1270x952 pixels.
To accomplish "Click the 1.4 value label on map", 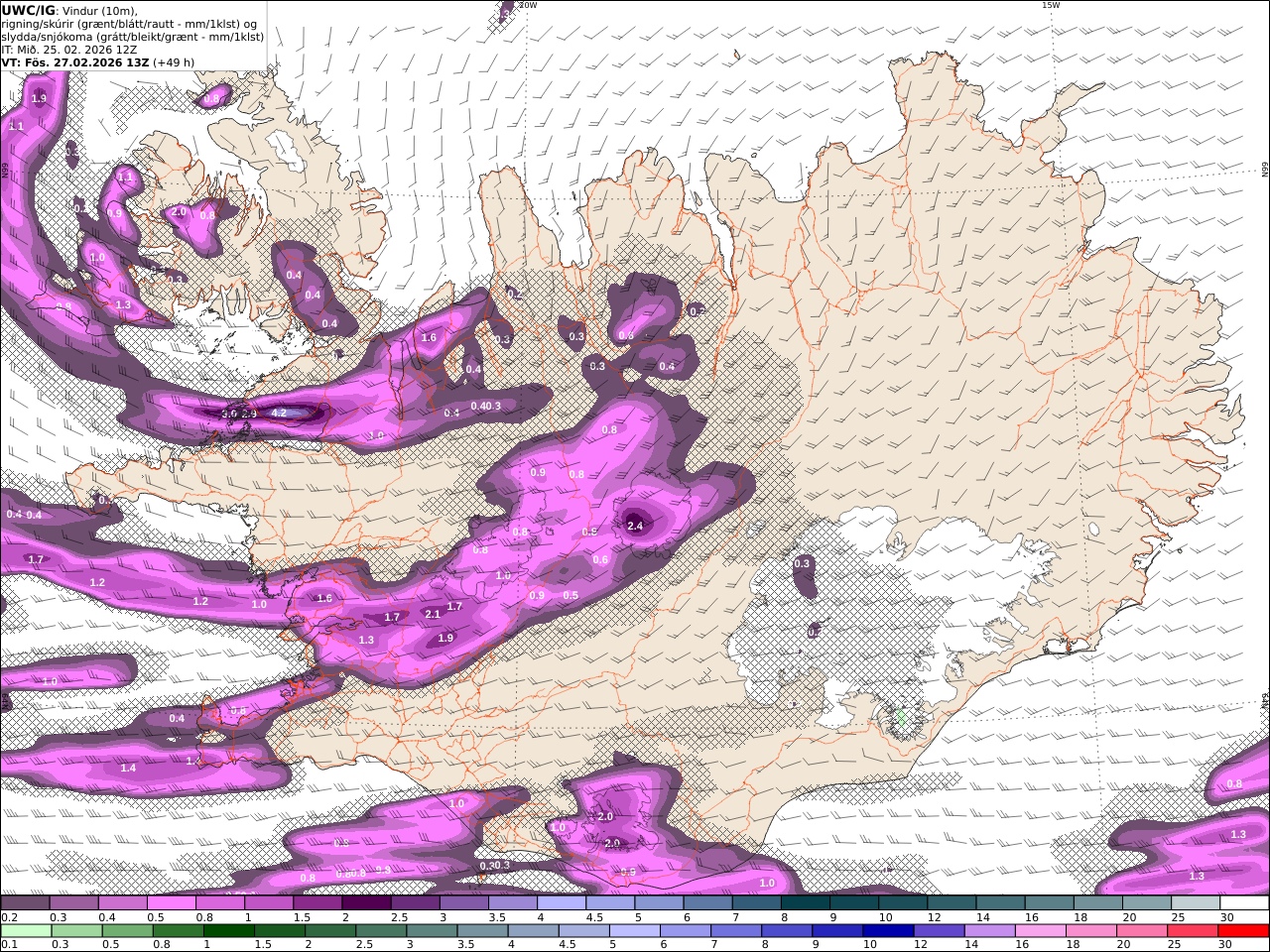I will [128, 768].
